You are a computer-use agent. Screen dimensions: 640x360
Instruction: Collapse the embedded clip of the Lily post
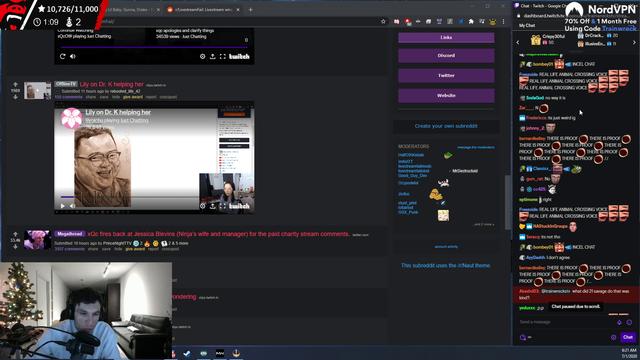point(57,91)
